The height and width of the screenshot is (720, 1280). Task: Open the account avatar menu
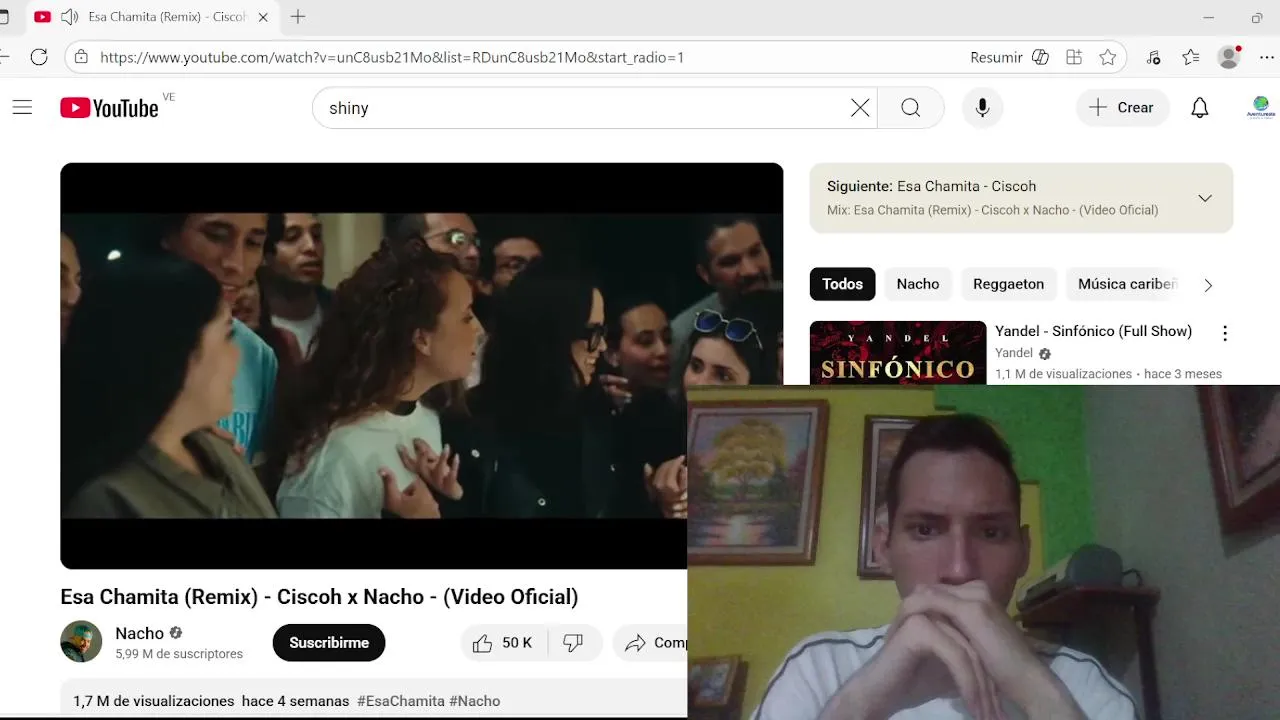click(1260, 107)
